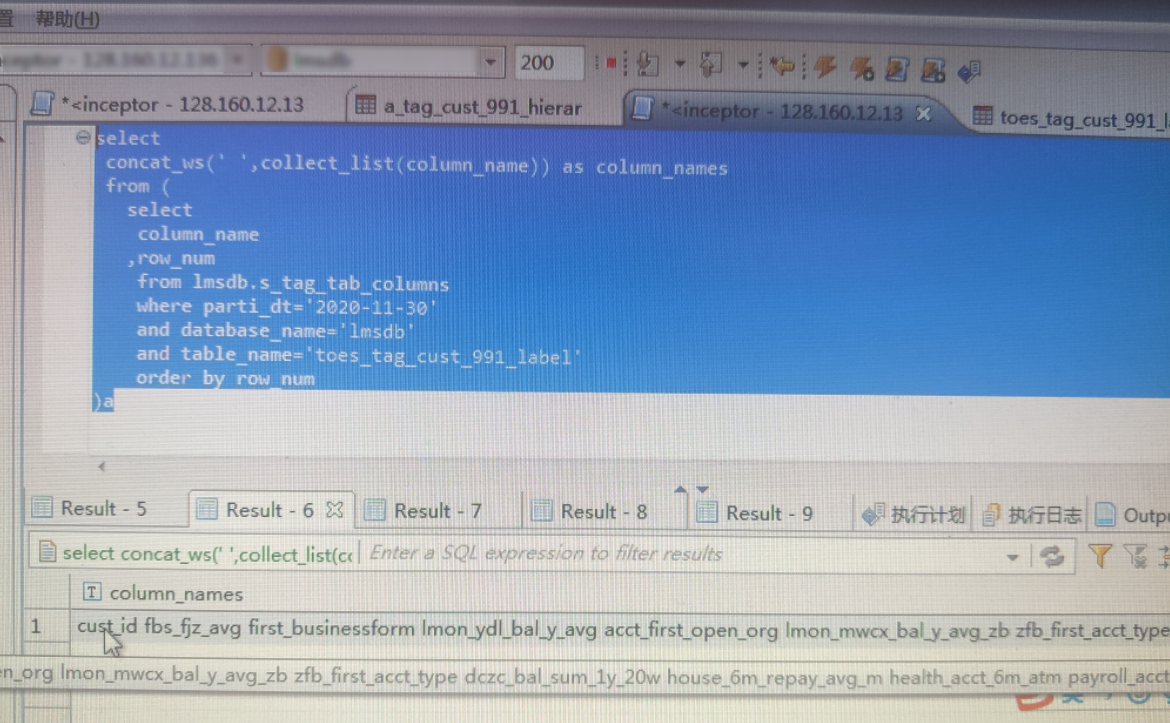Click the yellow filter funnel icon
Screen dimensions: 1170x723
[1099, 555]
